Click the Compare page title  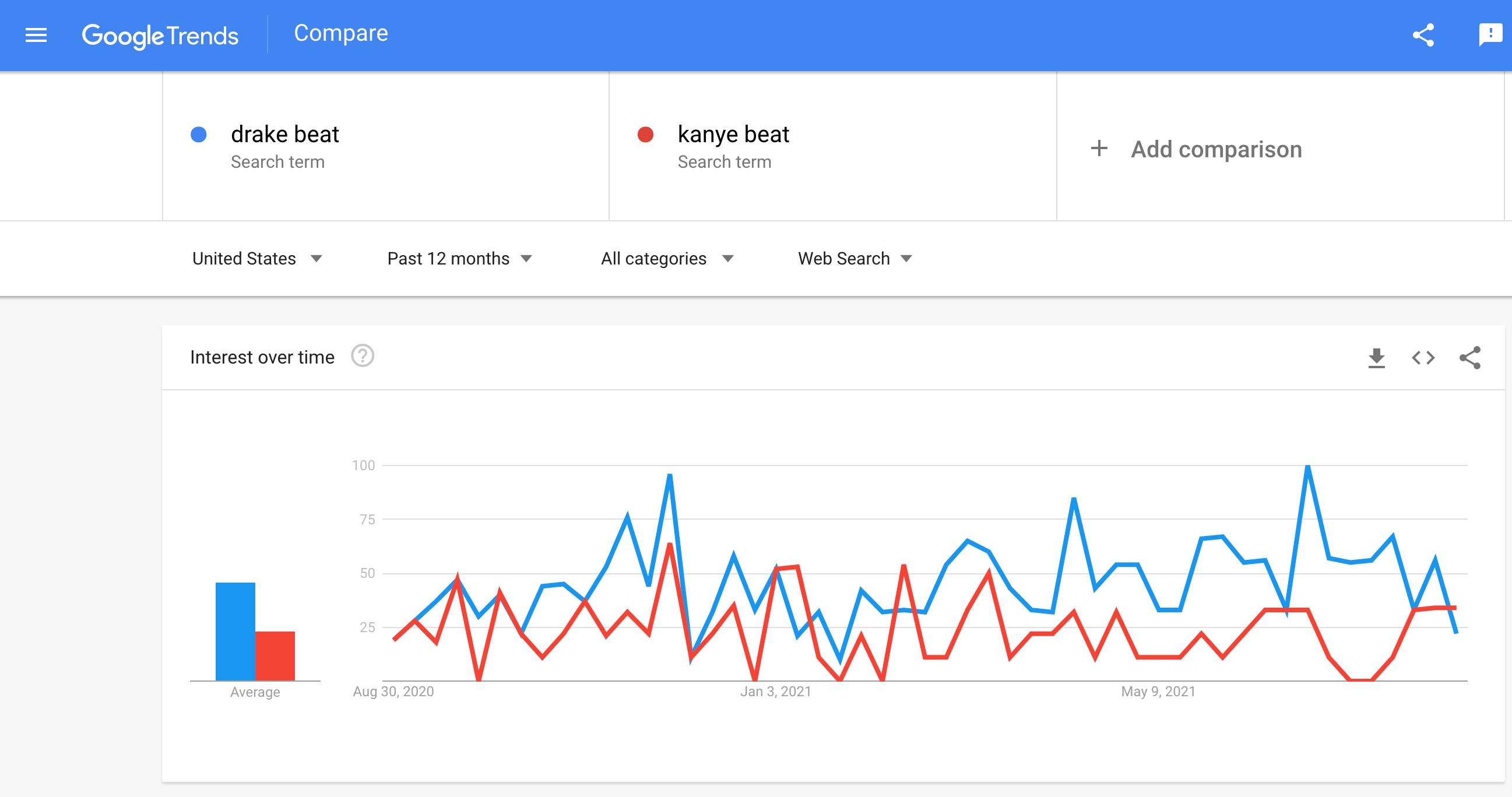click(x=340, y=33)
